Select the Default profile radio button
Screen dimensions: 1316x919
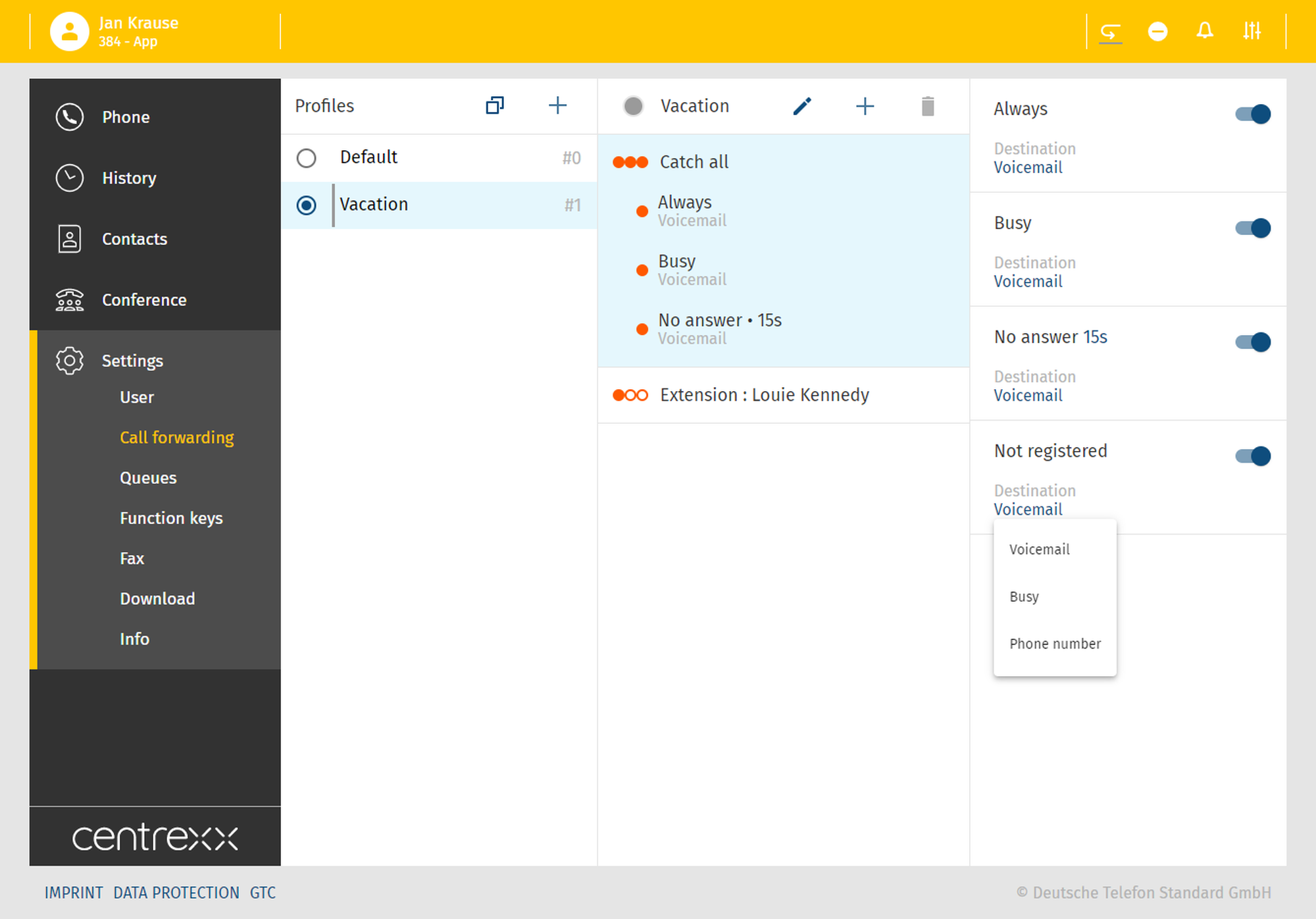click(x=307, y=158)
